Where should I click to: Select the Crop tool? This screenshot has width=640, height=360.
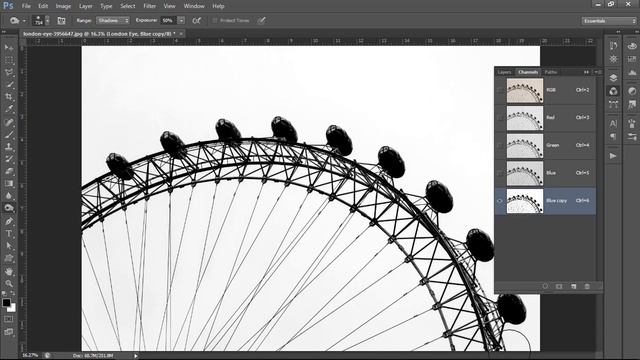pyautogui.click(x=9, y=97)
